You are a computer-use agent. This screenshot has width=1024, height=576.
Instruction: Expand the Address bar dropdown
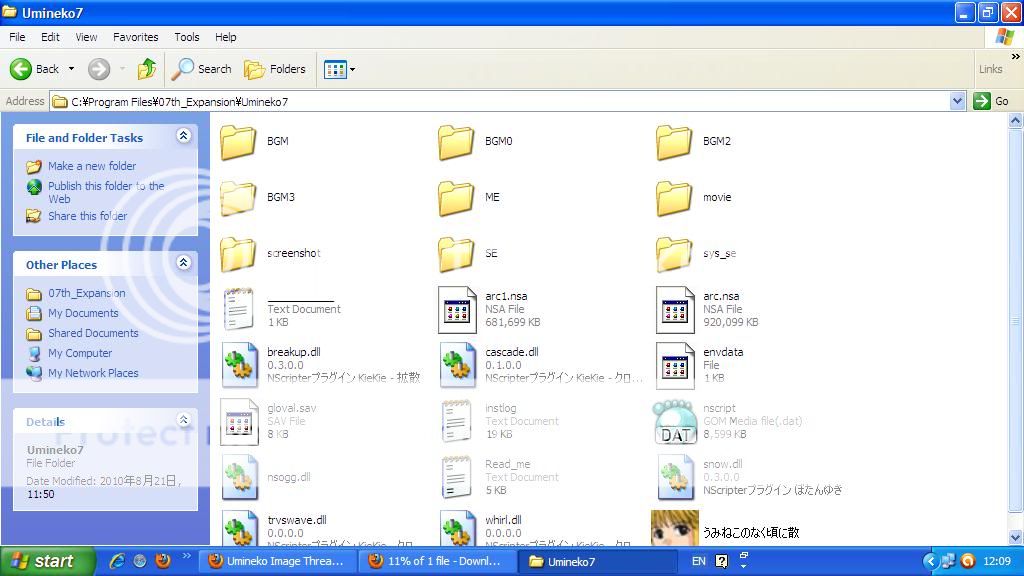[957, 101]
